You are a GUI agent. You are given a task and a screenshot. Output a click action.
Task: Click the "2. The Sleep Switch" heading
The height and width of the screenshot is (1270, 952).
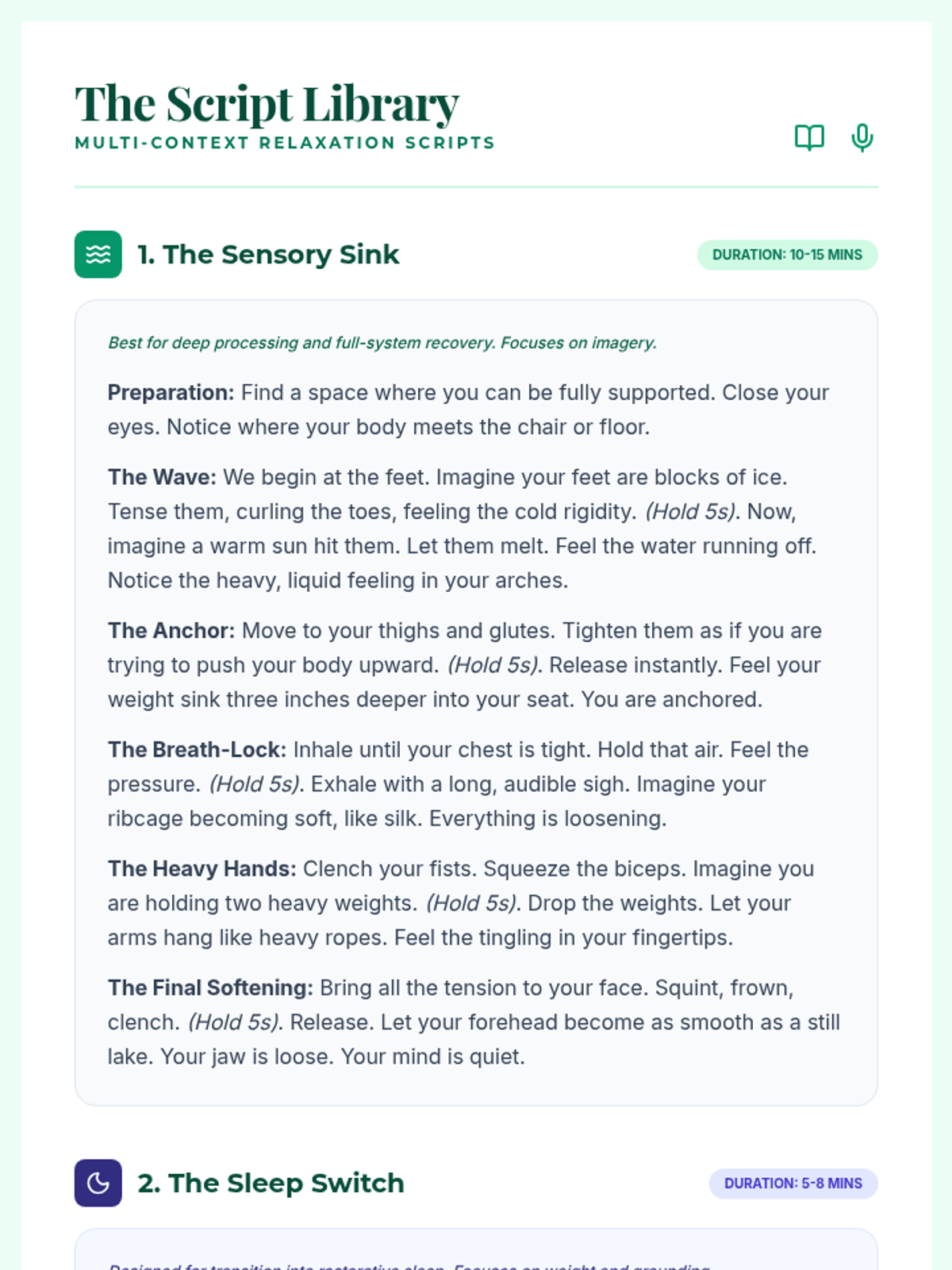pyautogui.click(x=271, y=1183)
